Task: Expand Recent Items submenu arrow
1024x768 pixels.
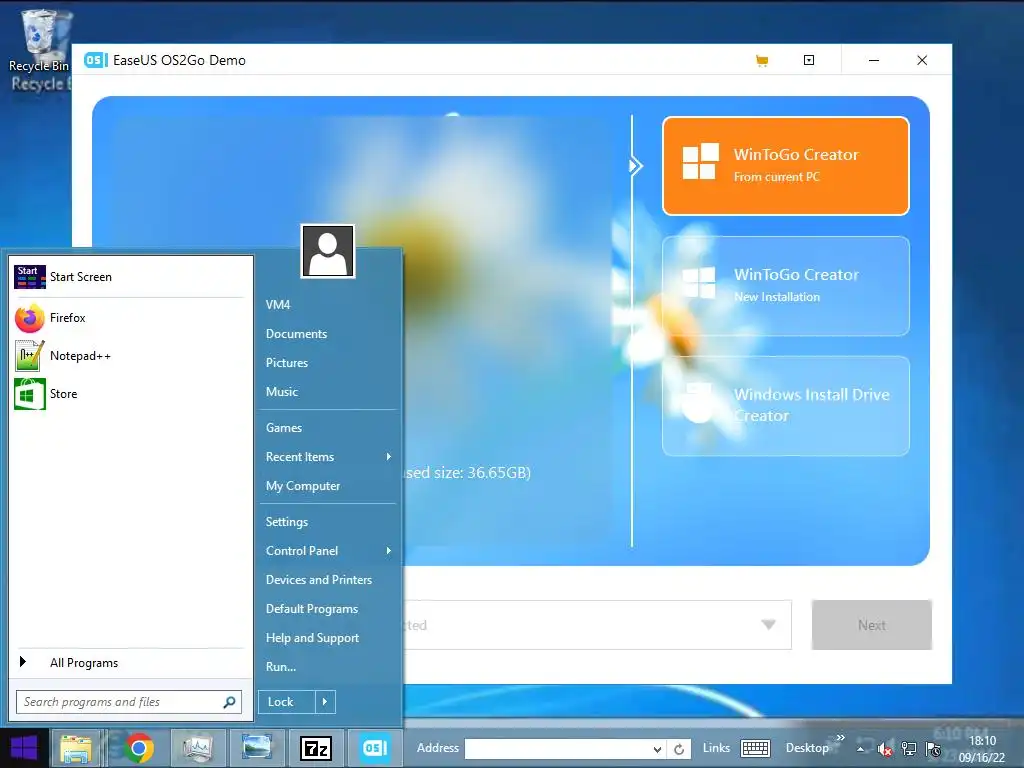Action: [389, 457]
